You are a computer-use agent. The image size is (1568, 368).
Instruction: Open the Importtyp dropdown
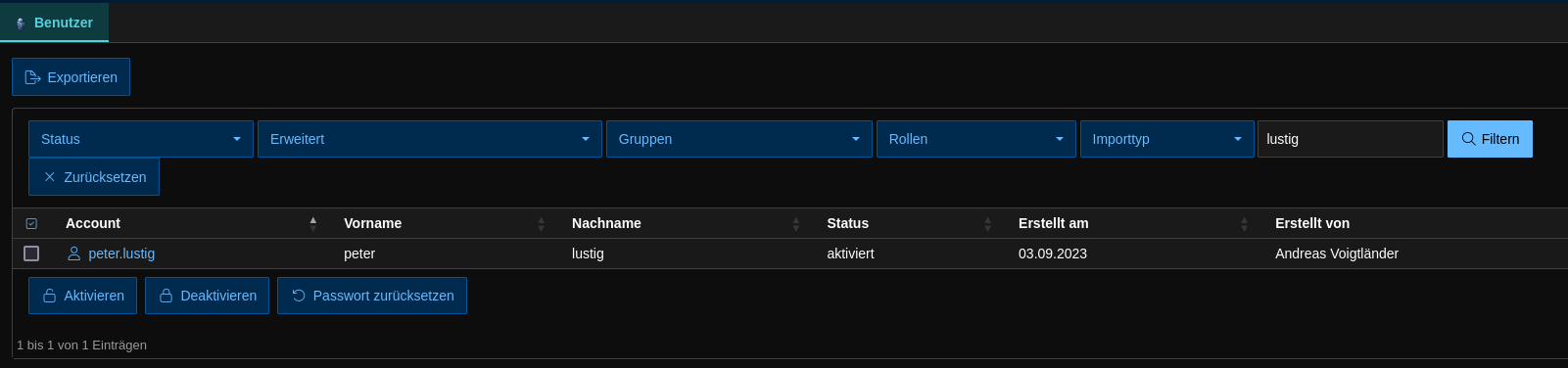pyautogui.click(x=1167, y=139)
